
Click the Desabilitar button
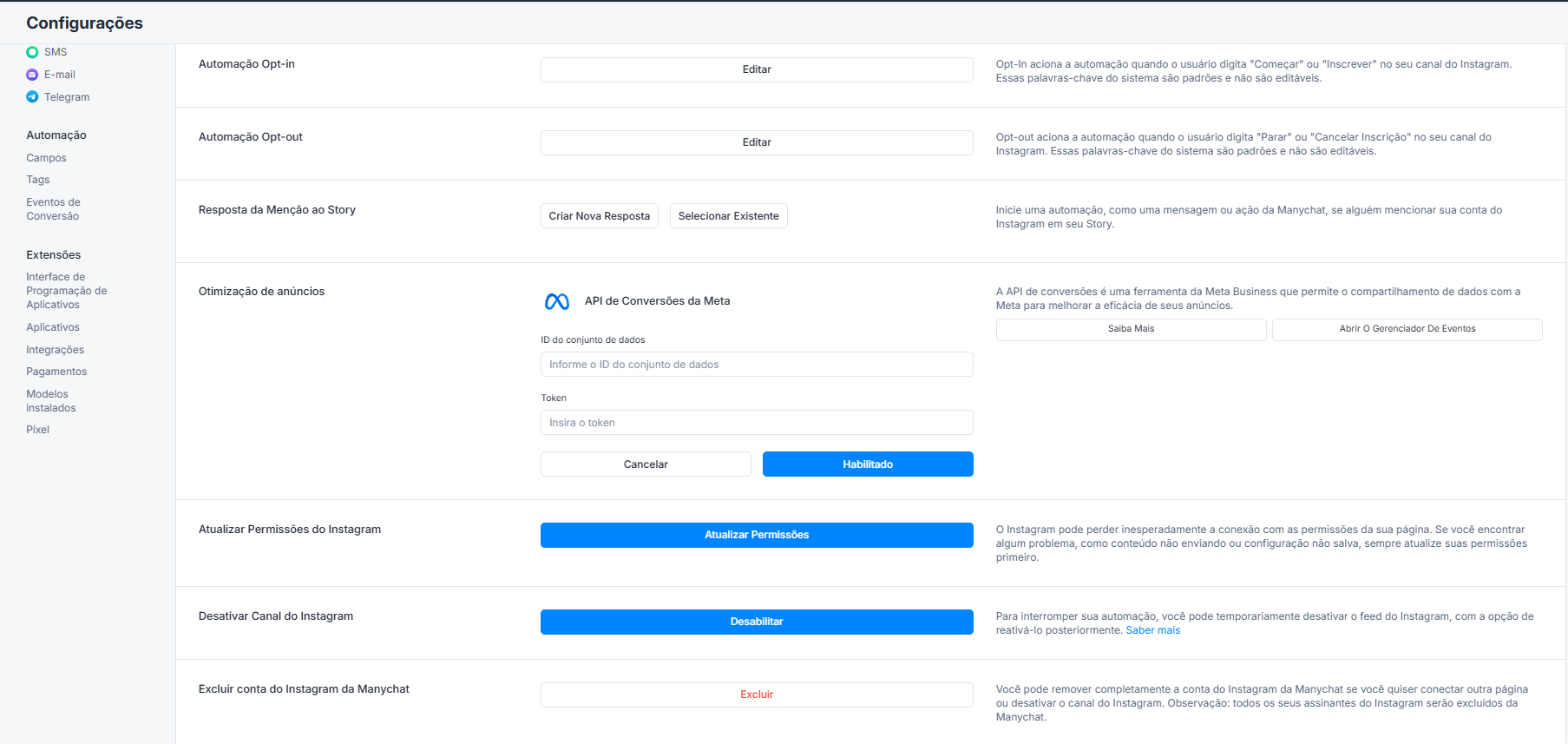coord(757,622)
